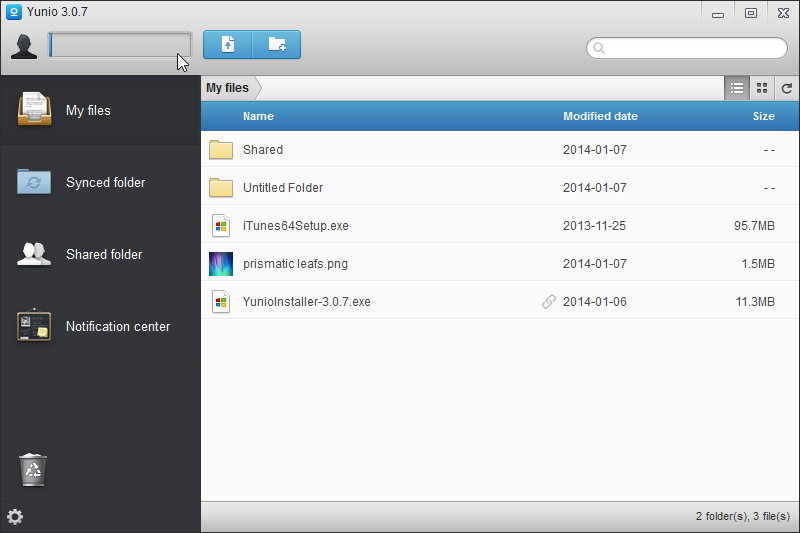Select the prismatic leafs.png thumbnail
Viewport: 800px width, 533px height.
coord(221,264)
